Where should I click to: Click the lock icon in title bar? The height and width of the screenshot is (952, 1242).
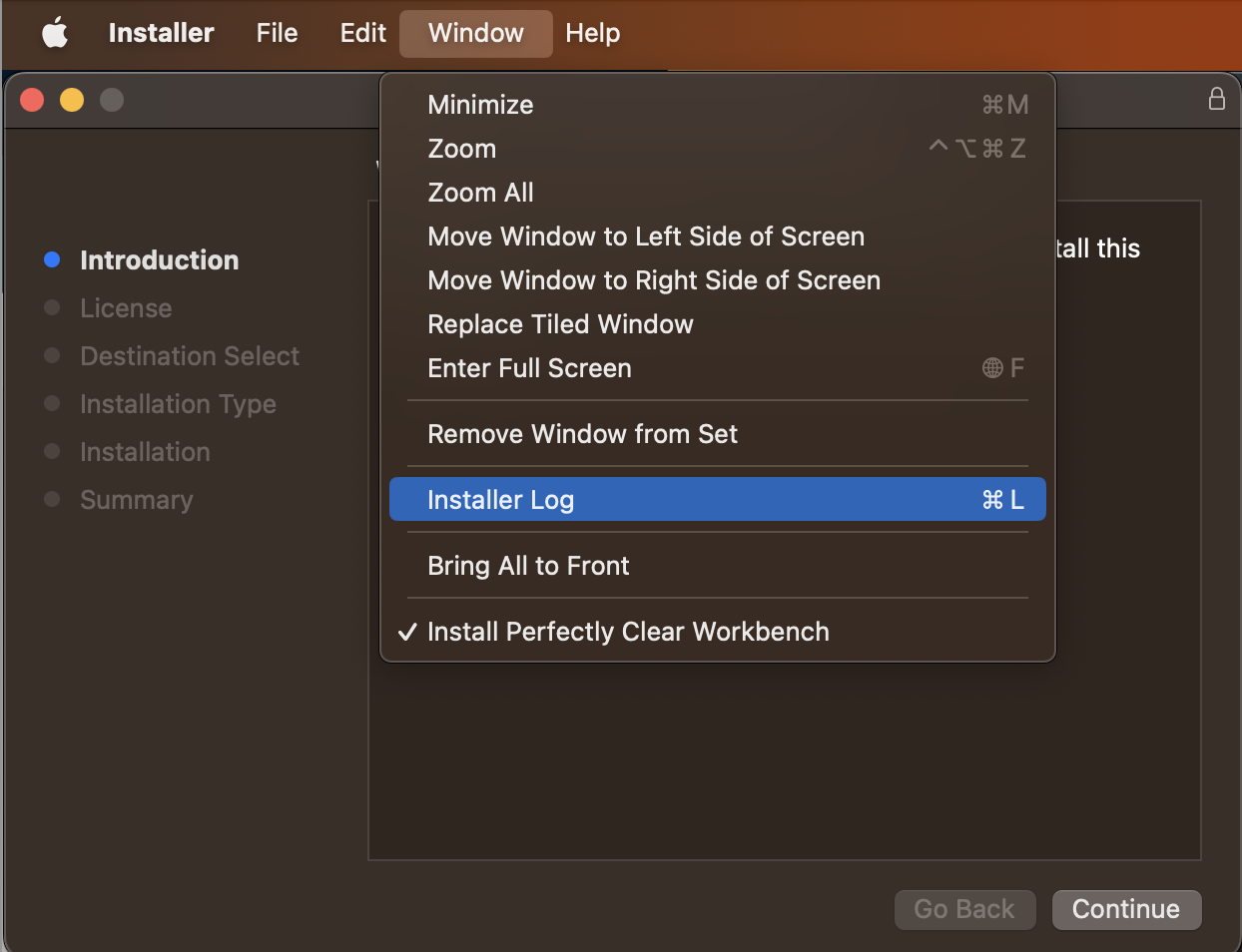click(1216, 99)
